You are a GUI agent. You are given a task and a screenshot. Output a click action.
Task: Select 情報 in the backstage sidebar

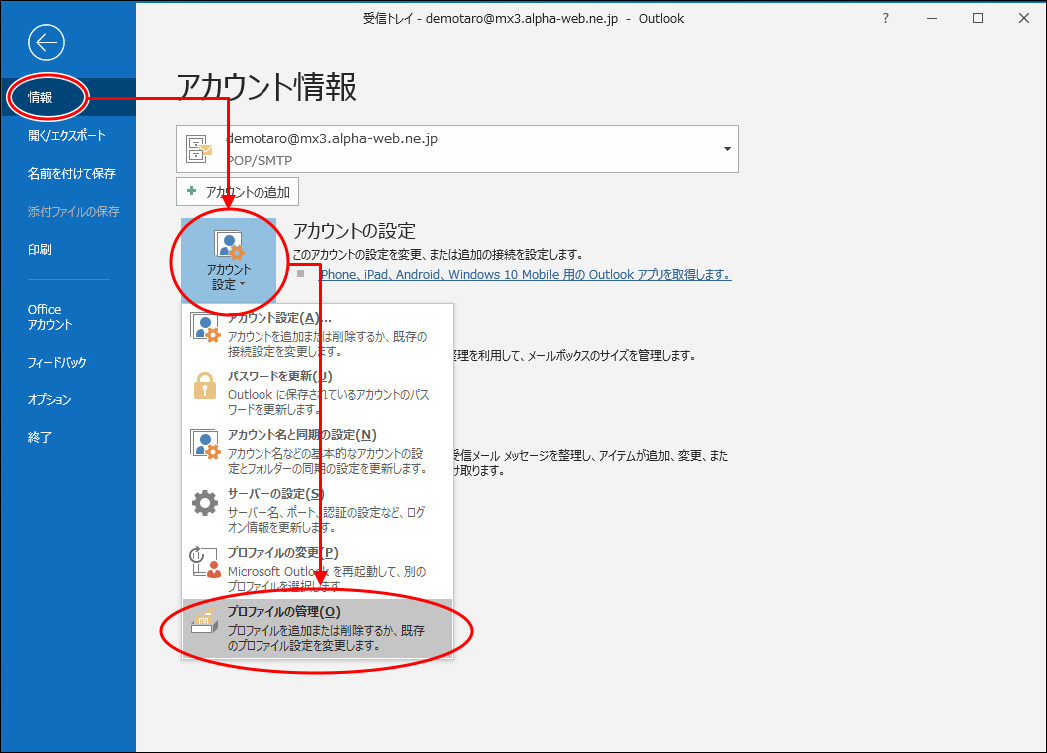pyautogui.click(x=68, y=97)
